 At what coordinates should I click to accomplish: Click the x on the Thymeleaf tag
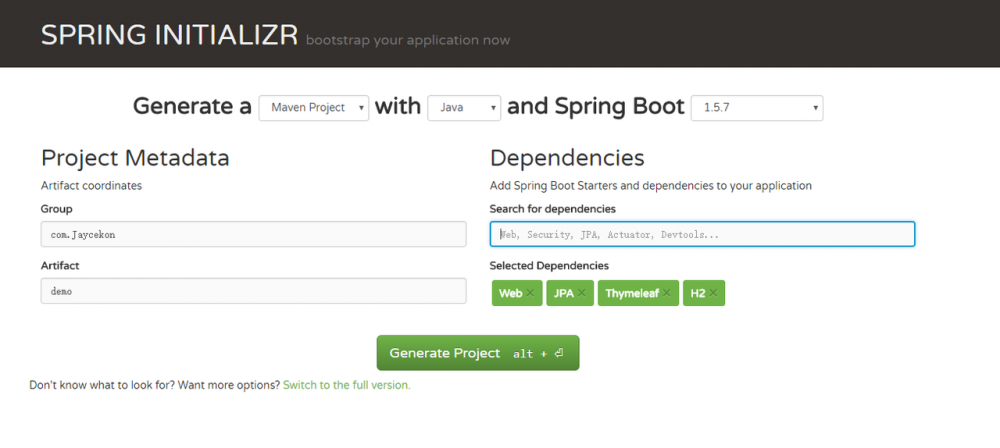(x=667, y=293)
